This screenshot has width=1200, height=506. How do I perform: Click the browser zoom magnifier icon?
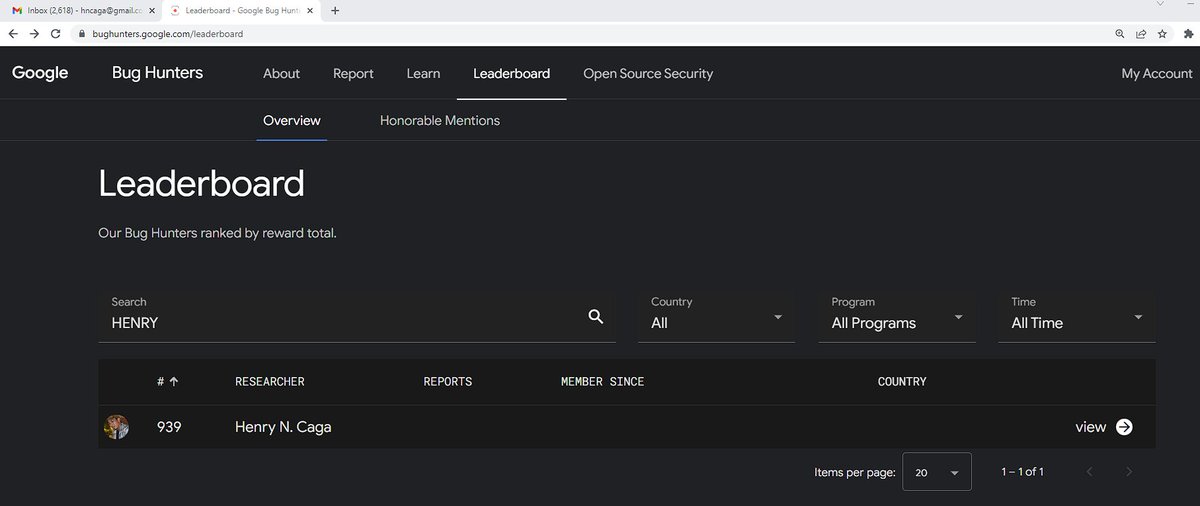tap(1120, 33)
